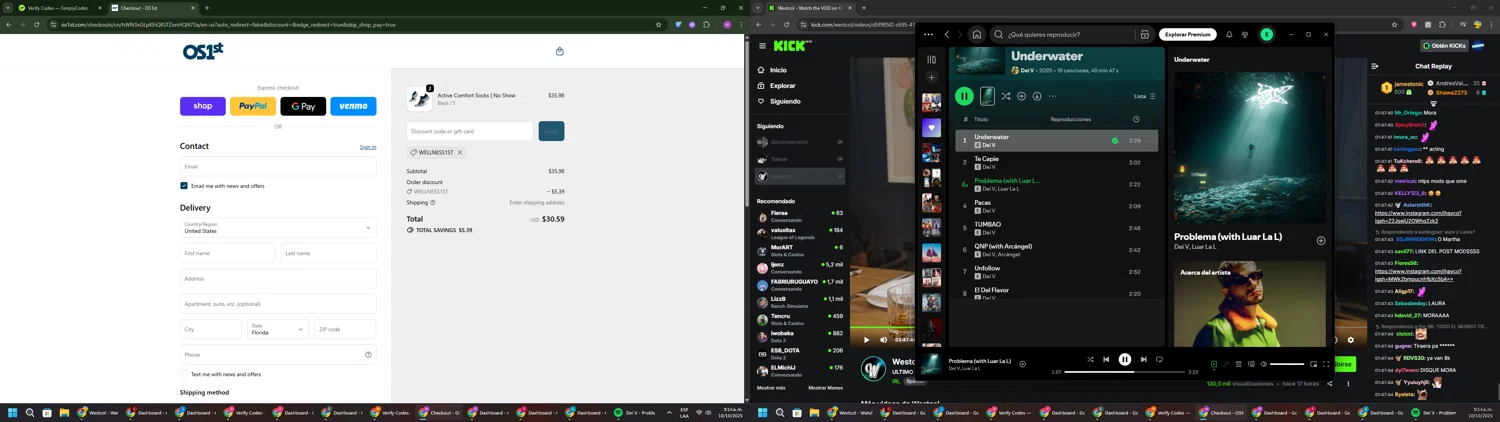
Task: Switch to the Checkout - OS1st browser tab
Action: (x=152, y=8)
